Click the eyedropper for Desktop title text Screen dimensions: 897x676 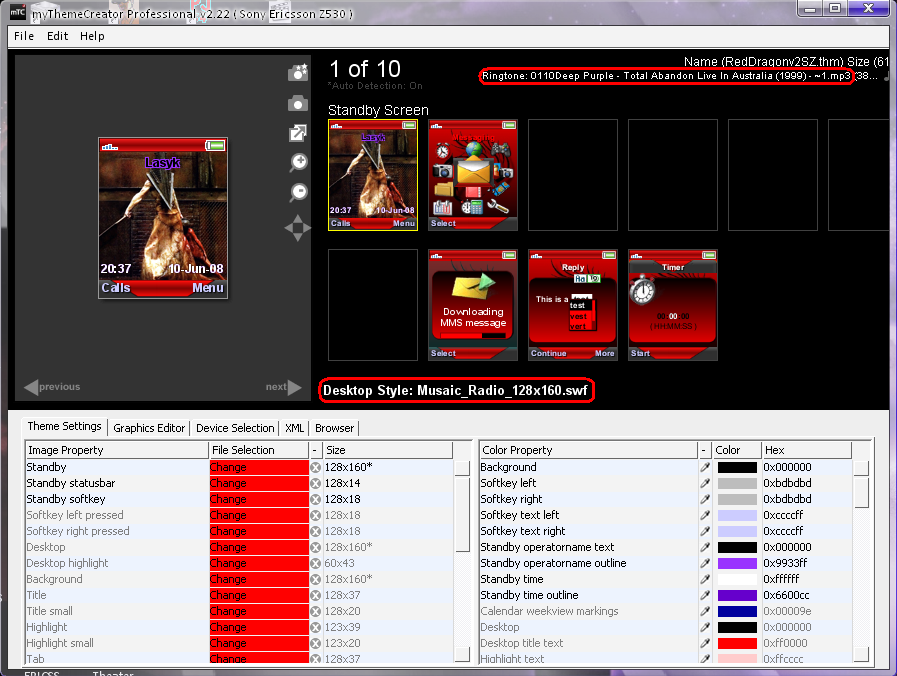[x=705, y=643]
